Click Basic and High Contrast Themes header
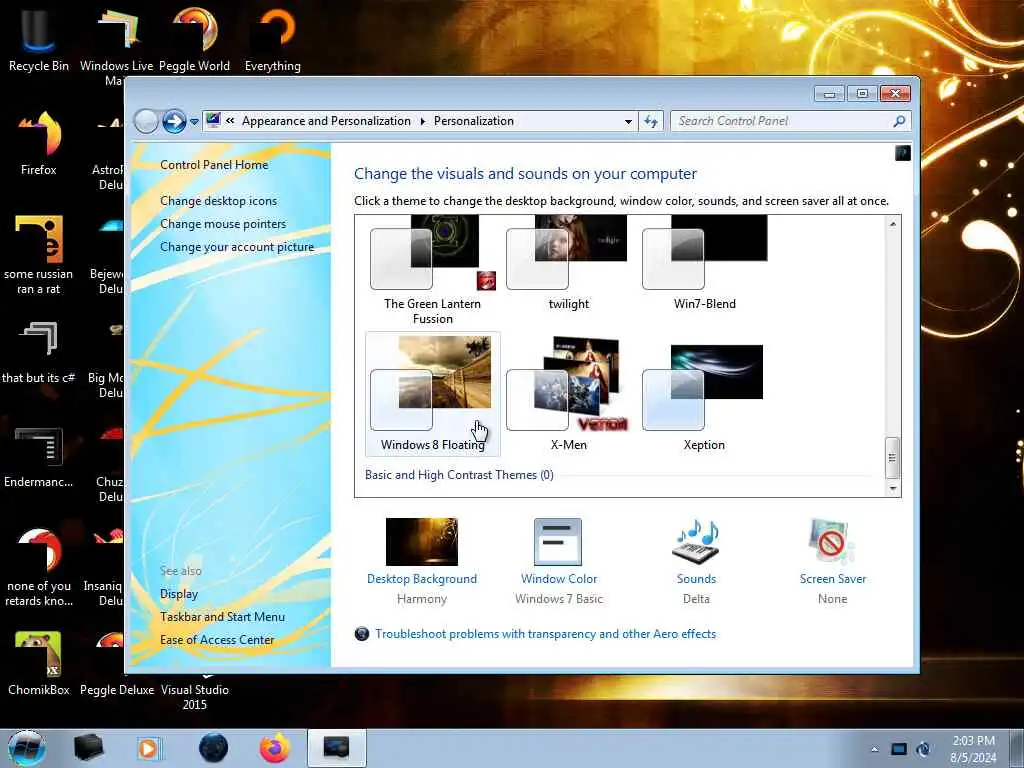This screenshot has width=1024, height=768. (459, 475)
